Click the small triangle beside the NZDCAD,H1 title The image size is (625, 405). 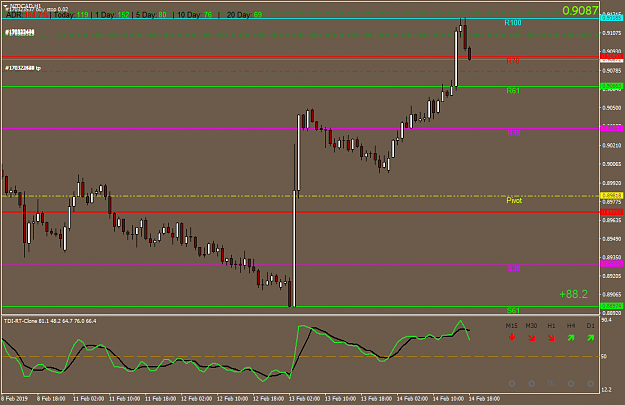click(6, 6)
